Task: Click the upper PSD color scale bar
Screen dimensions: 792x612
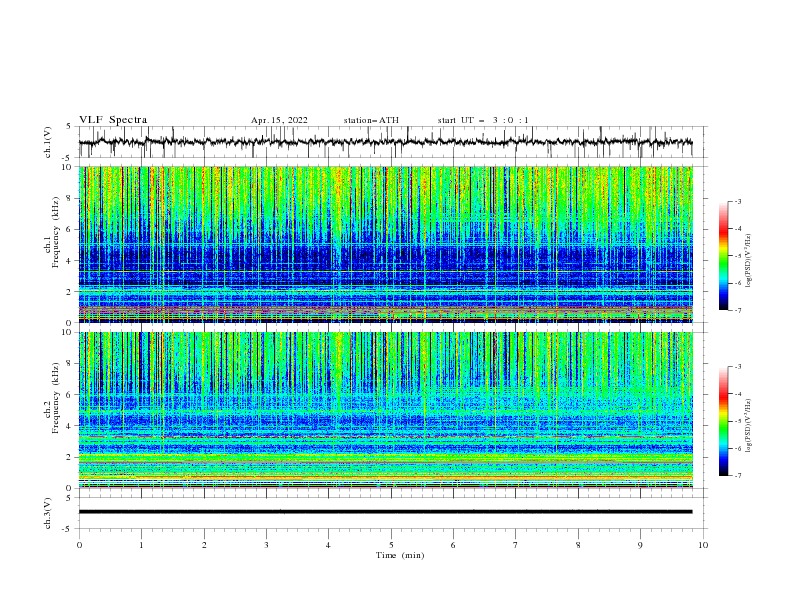Action: tap(723, 256)
